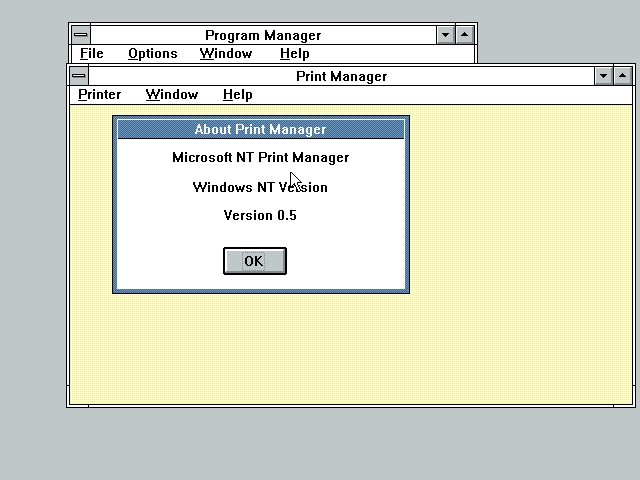Viewport: 640px width, 480px height.
Task: Open the Help menu in Program Manager
Action: [x=294, y=53]
